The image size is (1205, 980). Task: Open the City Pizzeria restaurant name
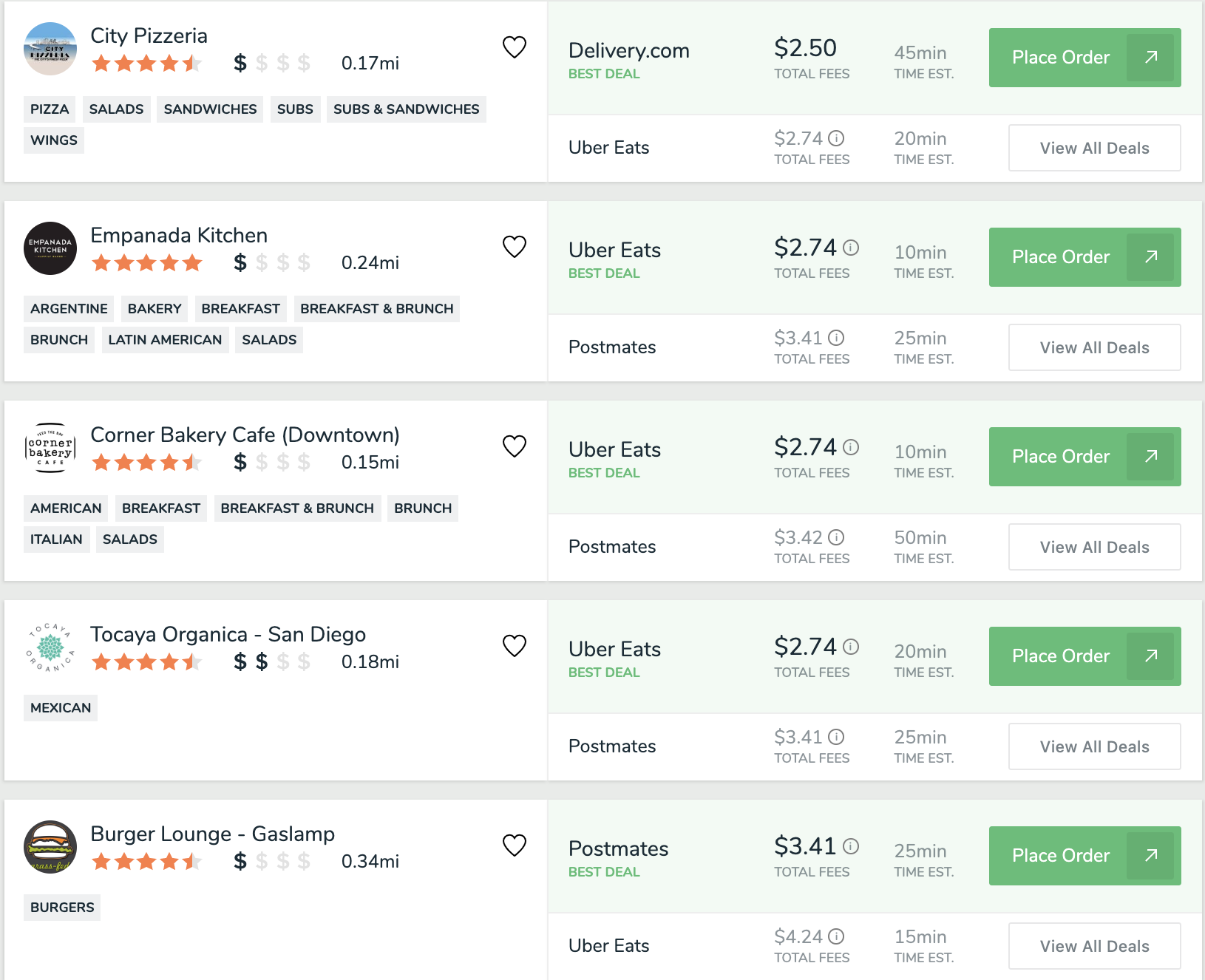tap(149, 36)
